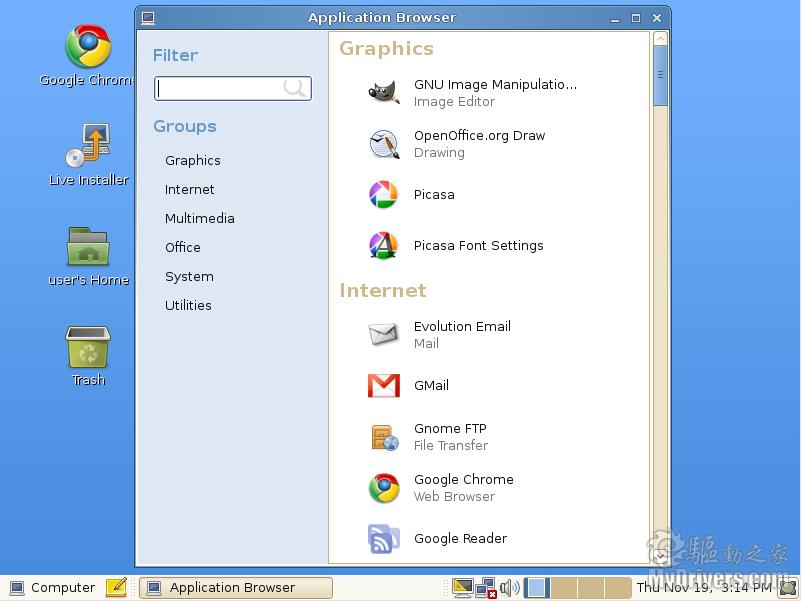This screenshot has width=802, height=602.
Task: Click the 'File Transfer' description text
Action: click(451, 445)
